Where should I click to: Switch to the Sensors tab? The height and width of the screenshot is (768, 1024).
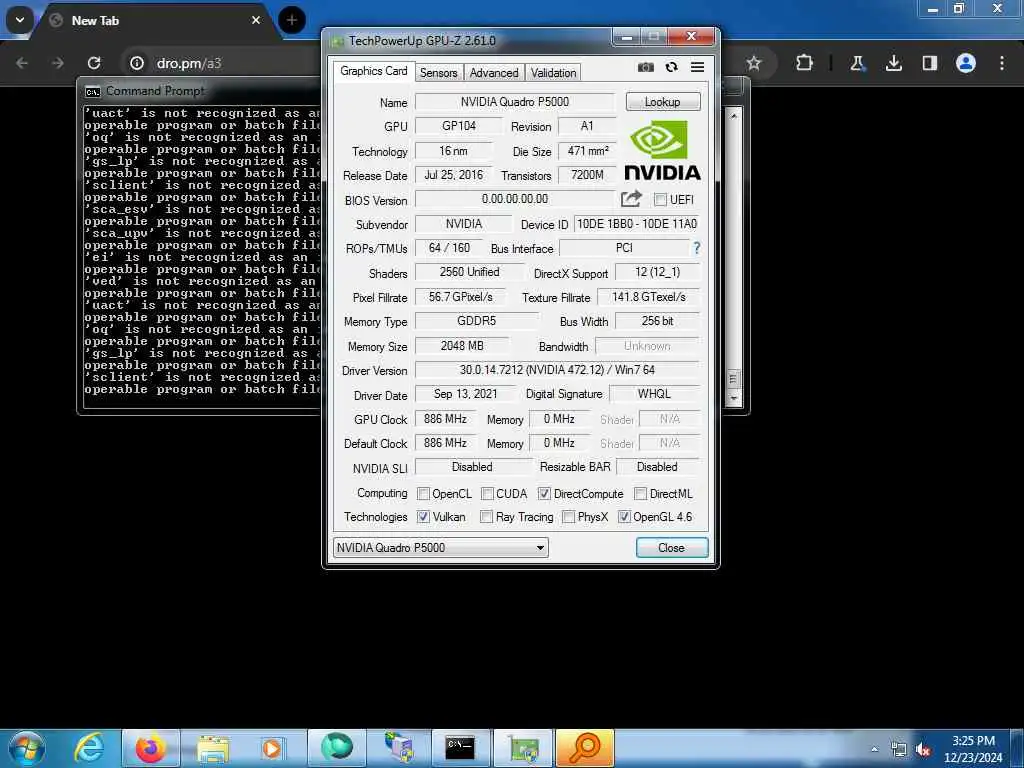(x=438, y=72)
